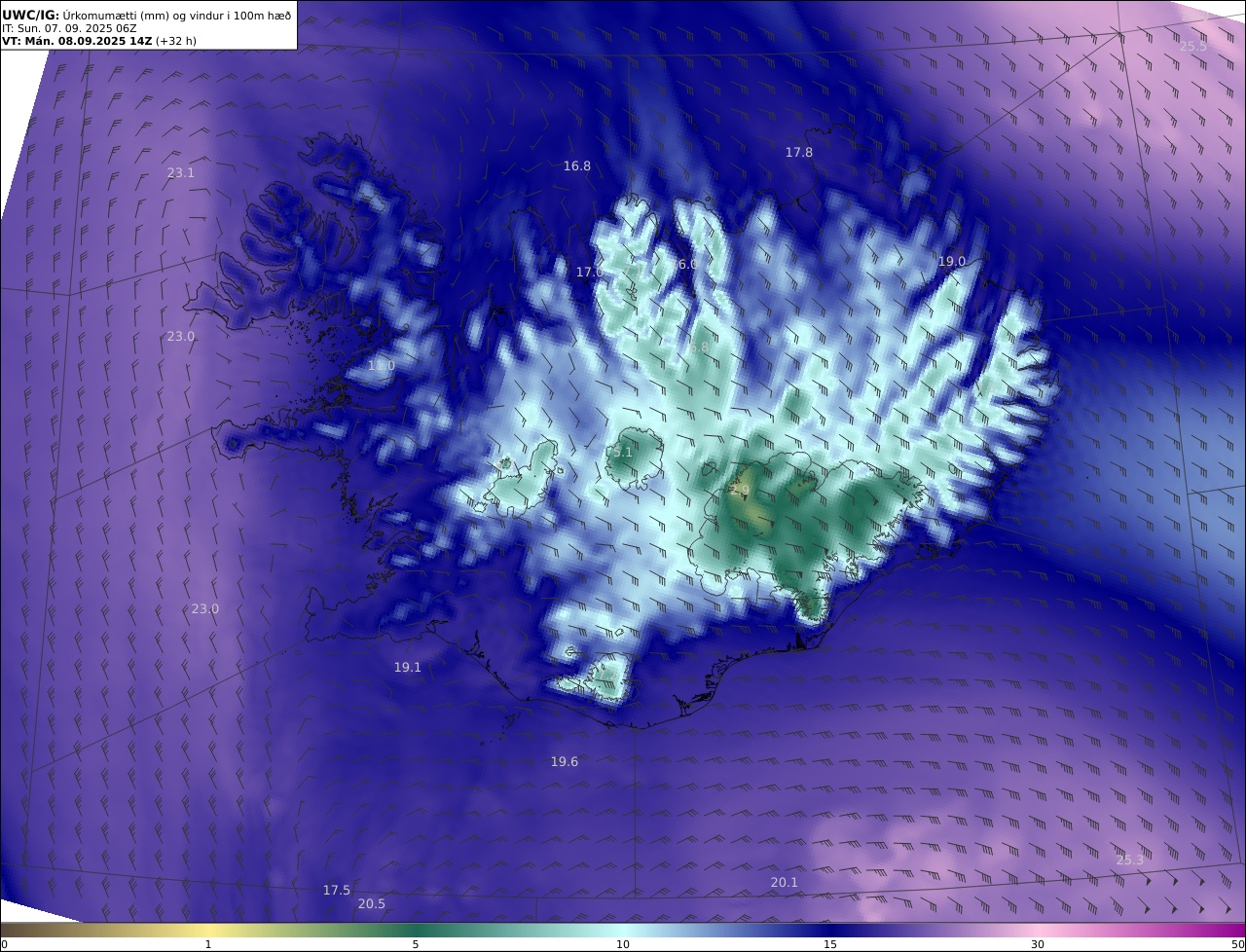Viewport: 1246px width, 952px height.
Task: Click the colorbar tick label 10
Action: tap(623, 944)
